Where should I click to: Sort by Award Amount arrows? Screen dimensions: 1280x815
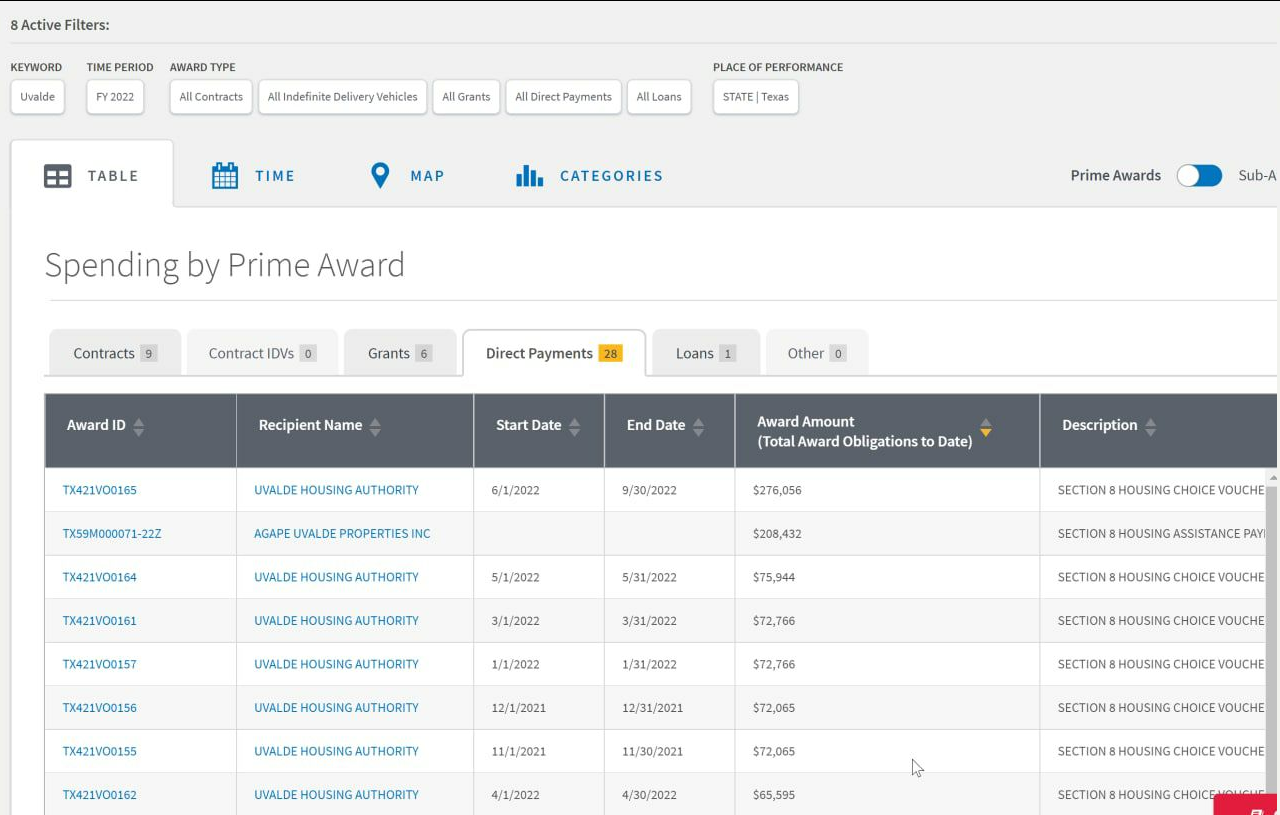(986, 427)
